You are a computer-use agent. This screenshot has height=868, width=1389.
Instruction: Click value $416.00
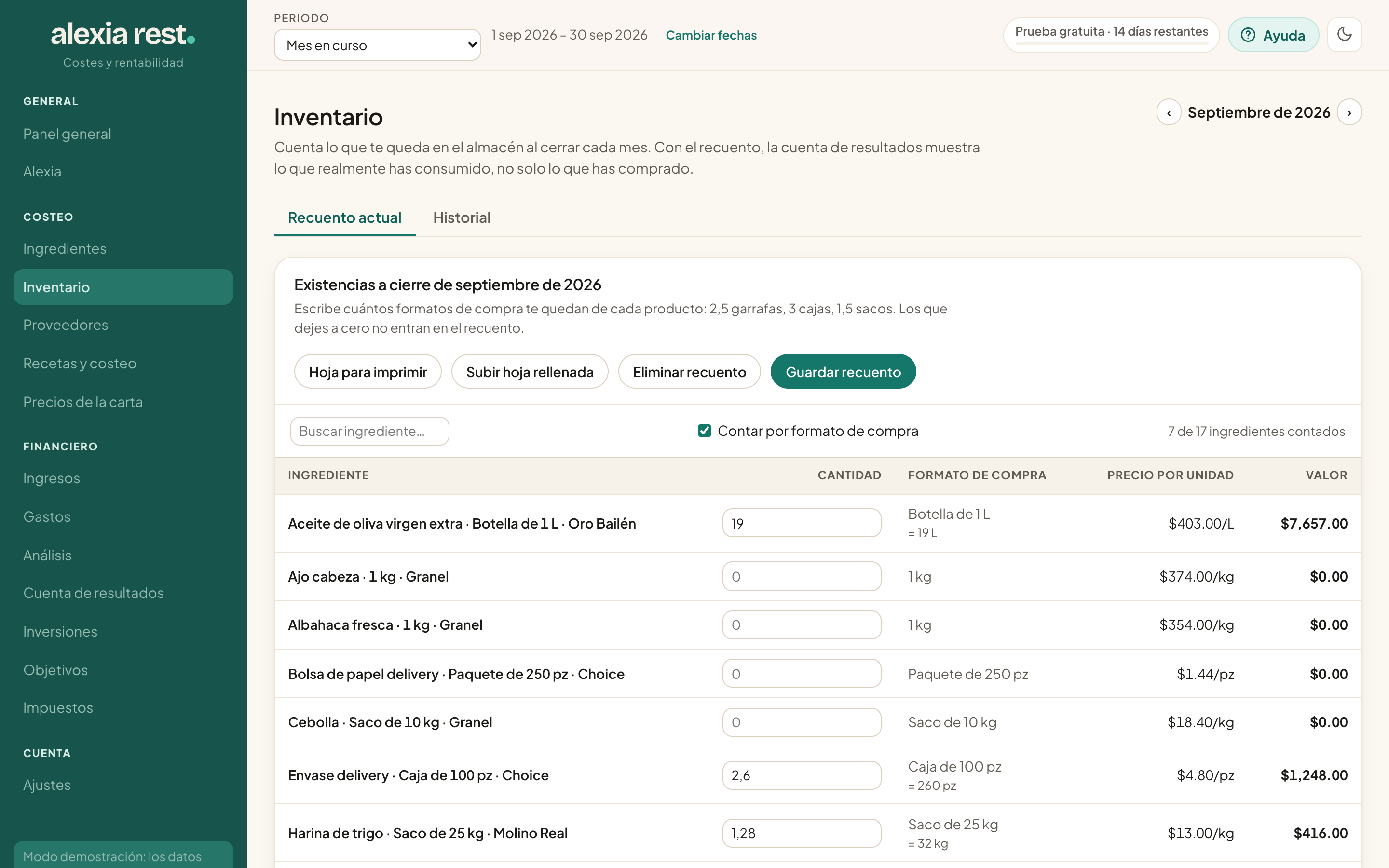click(x=1320, y=834)
